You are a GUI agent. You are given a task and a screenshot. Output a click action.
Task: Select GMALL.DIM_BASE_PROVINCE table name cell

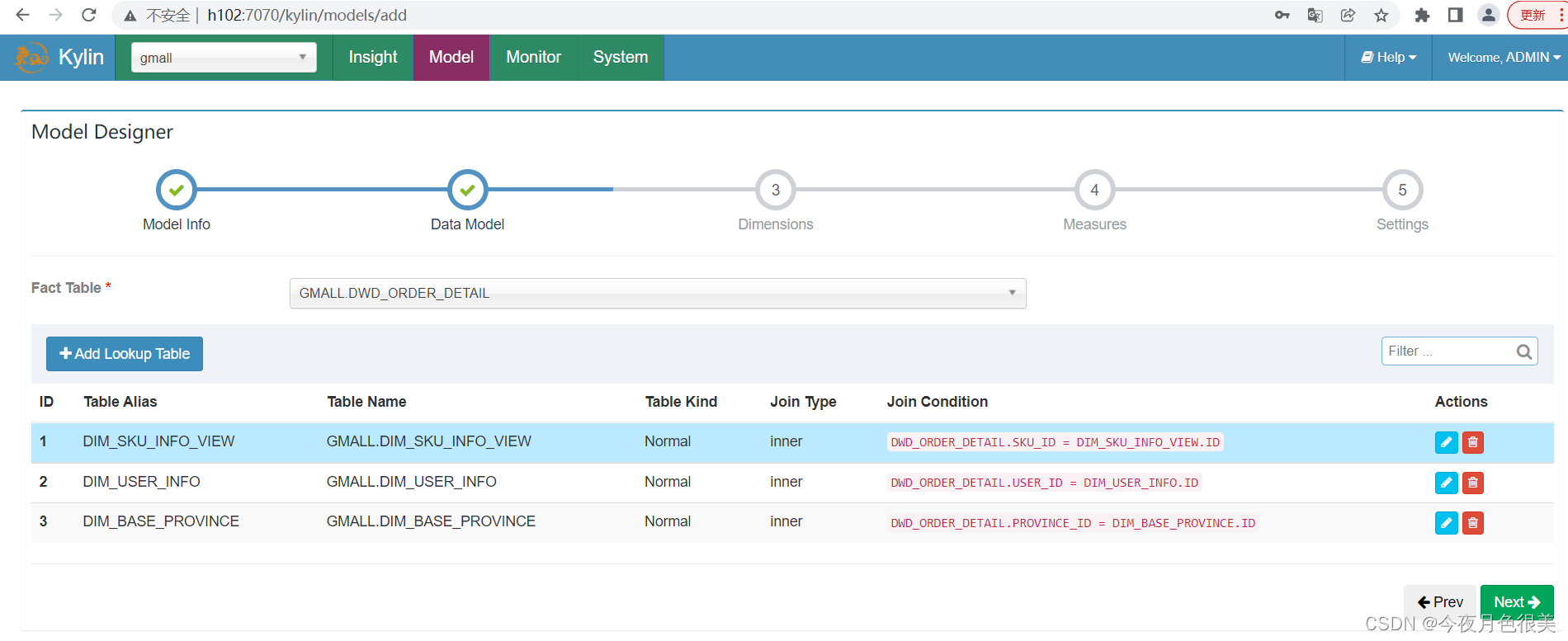[x=431, y=521]
